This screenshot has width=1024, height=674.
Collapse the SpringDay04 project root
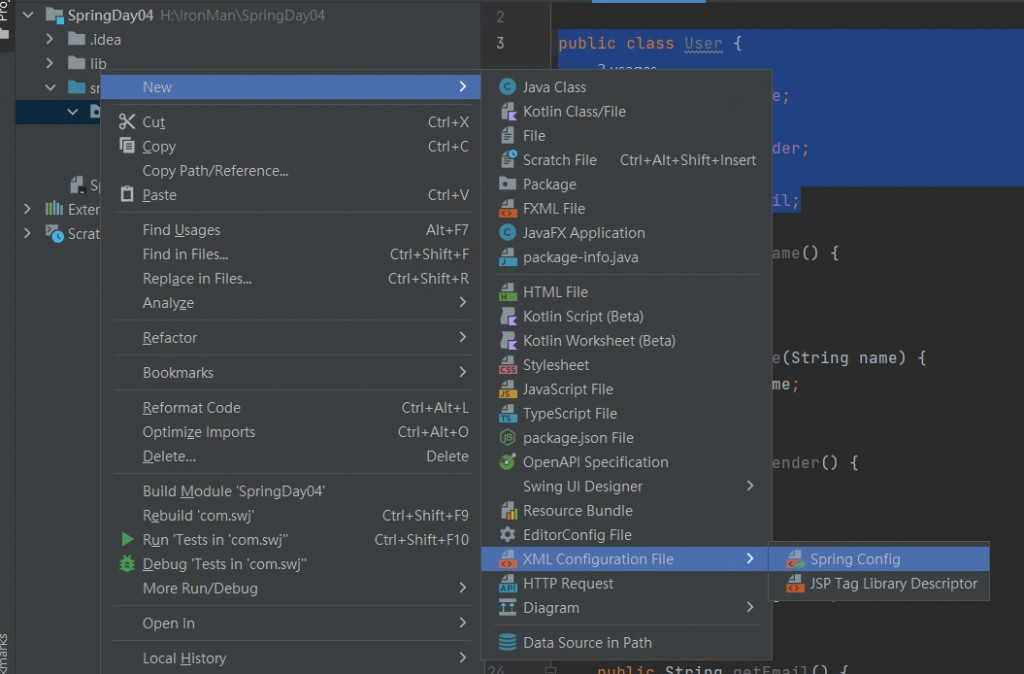28,15
